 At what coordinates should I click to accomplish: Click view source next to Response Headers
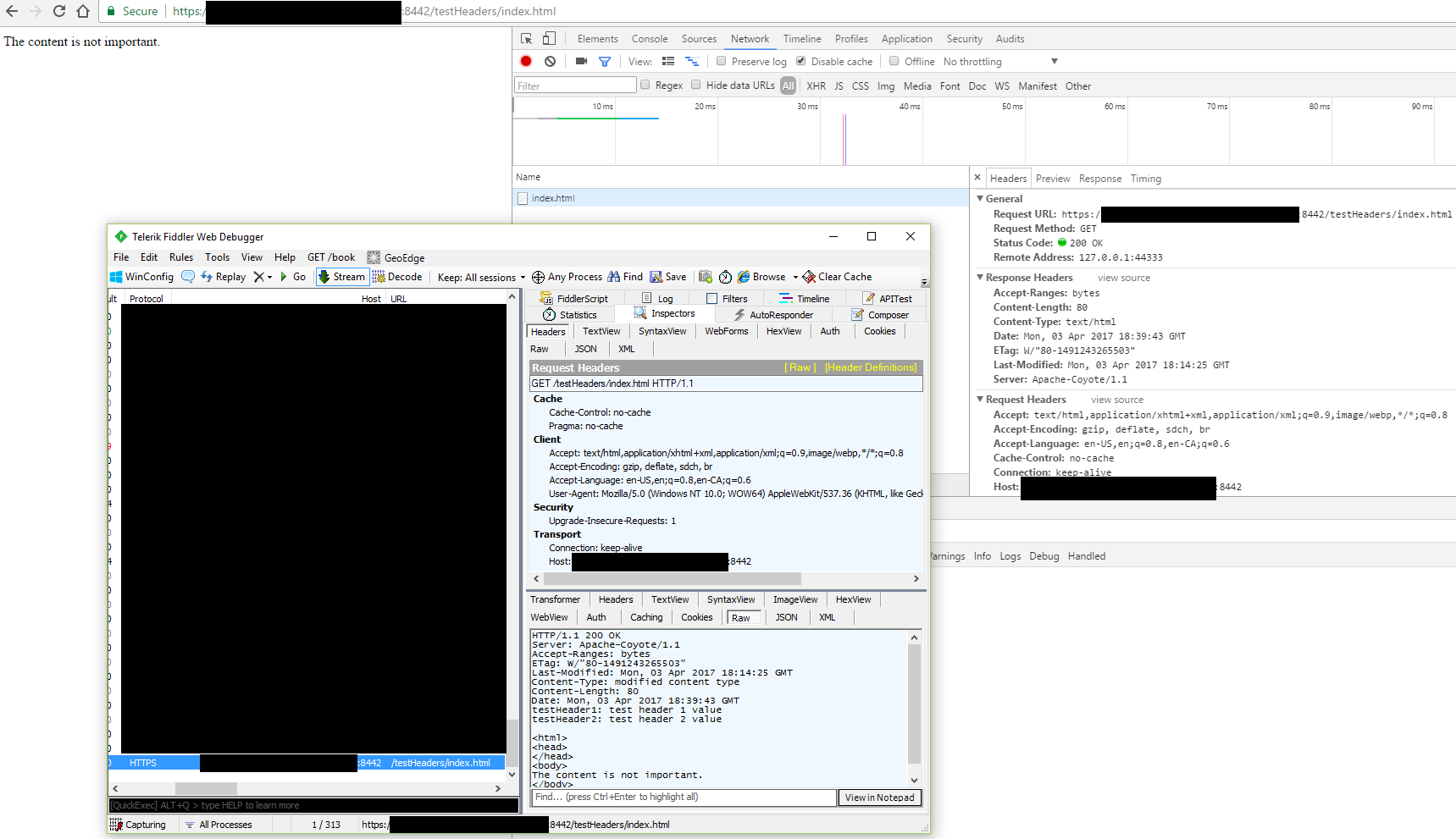[x=1124, y=278]
